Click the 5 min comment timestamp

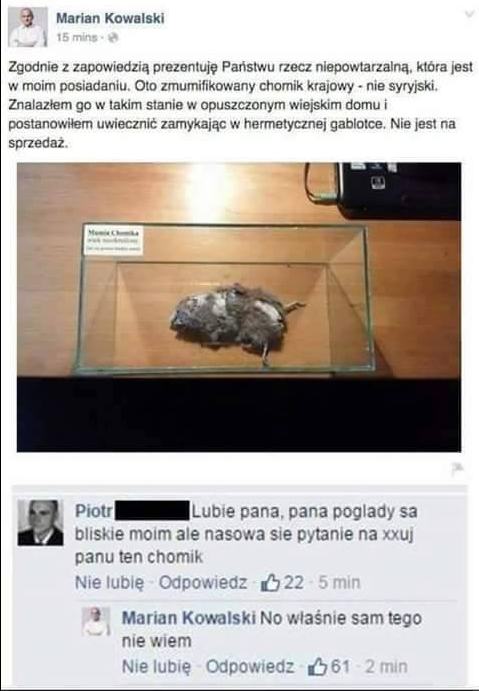(x=339, y=582)
